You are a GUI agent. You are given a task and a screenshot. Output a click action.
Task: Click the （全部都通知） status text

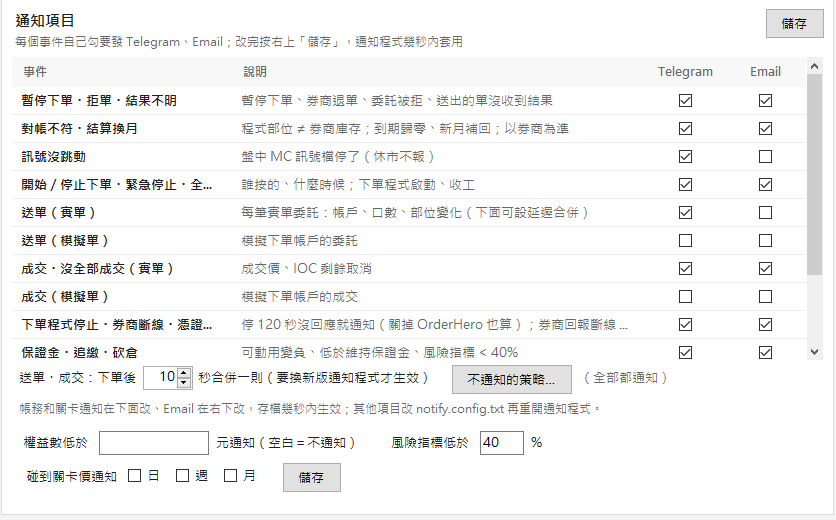tap(625, 378)
